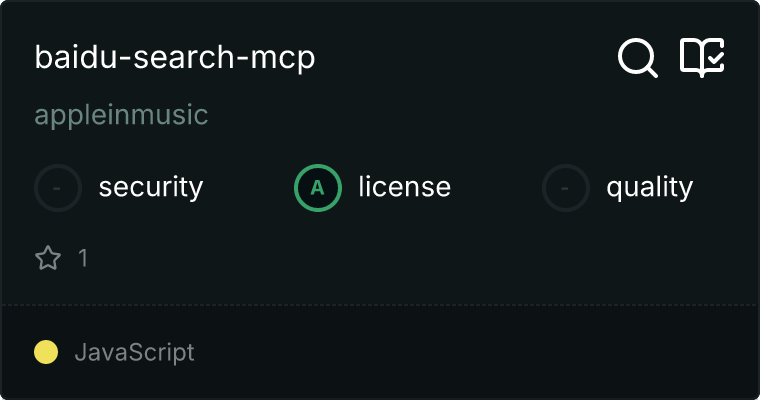Click the yellow JavaScript language dot
The width and height of the screenshot is (760, 400).
tap(46, 352)
